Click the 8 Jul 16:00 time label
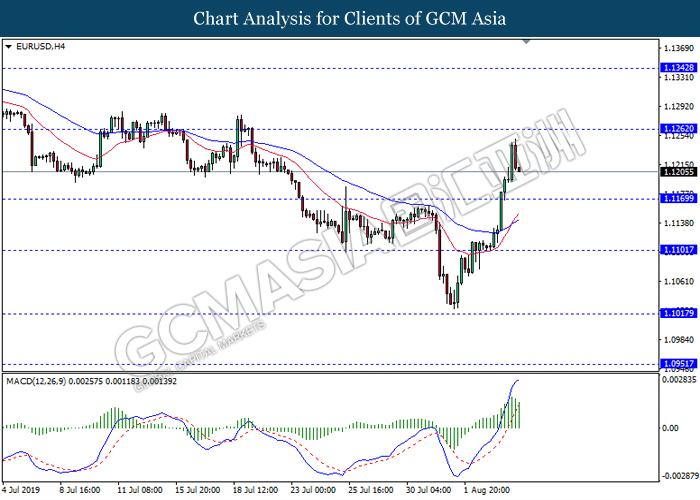The width and height of the screenshot is (700, 500). (80, 490)
